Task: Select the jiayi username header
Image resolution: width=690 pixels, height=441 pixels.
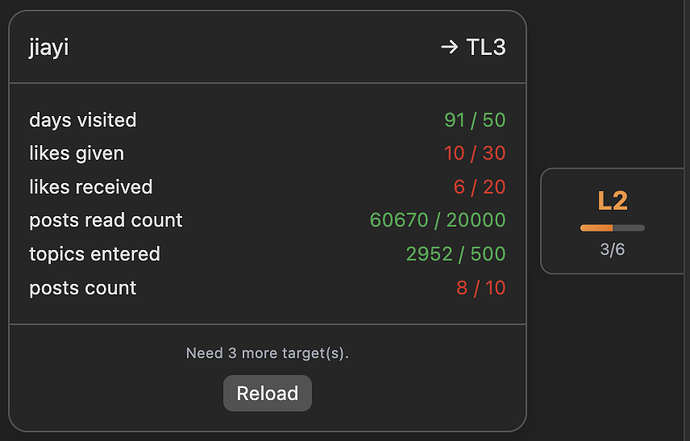Action: [49, 47]
